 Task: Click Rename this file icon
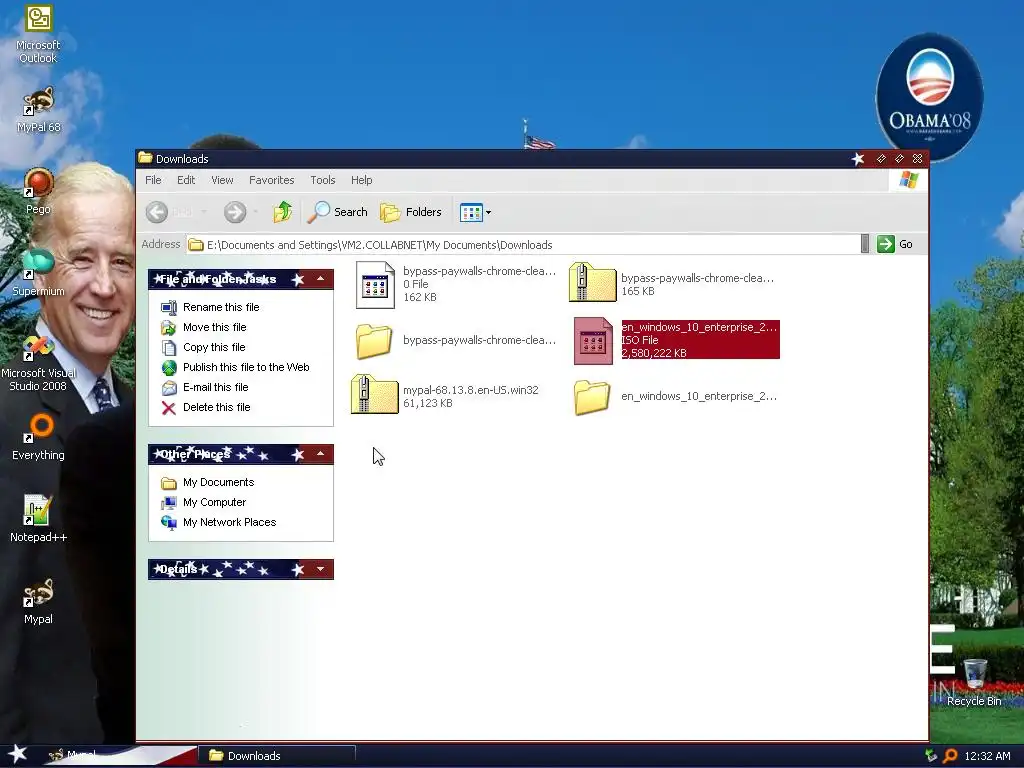click(x=168, y=307)
